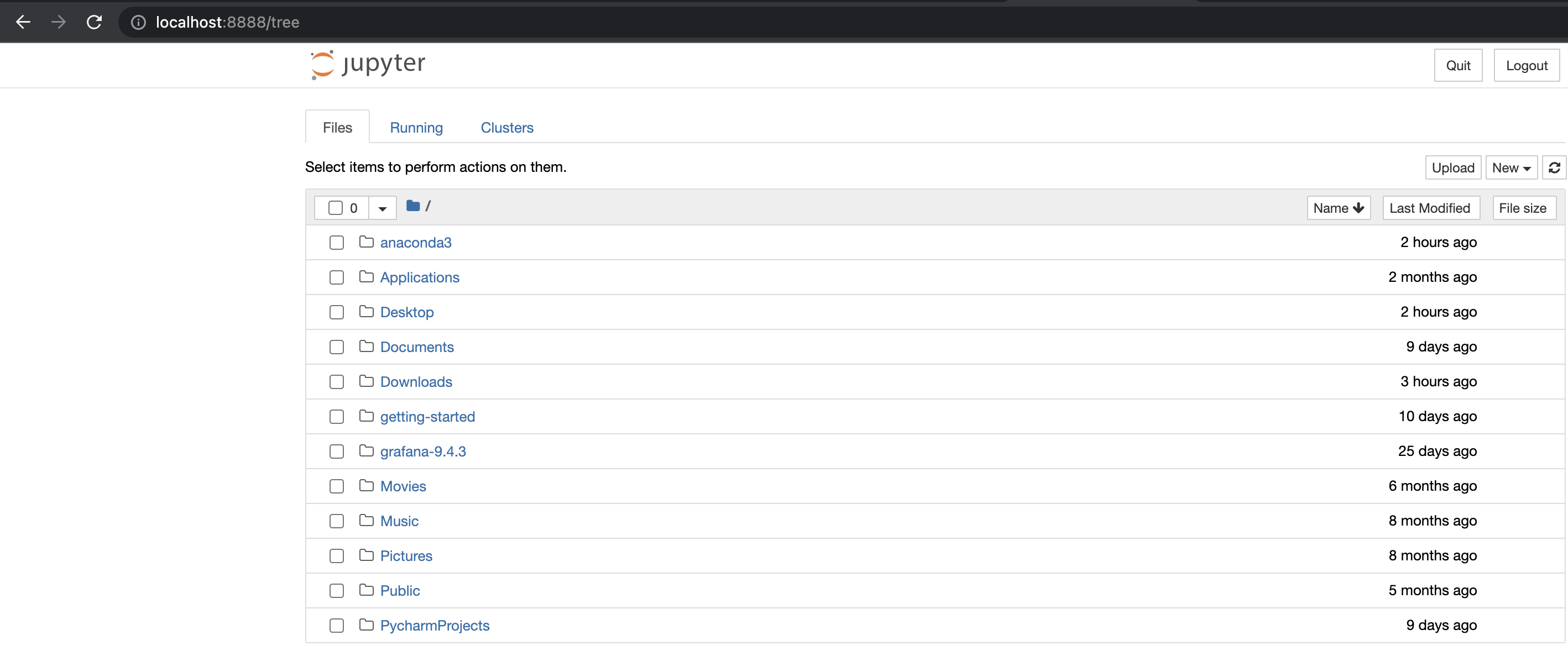
Task: Click the refresh file list icon
Action: [x=1554, y=168]
